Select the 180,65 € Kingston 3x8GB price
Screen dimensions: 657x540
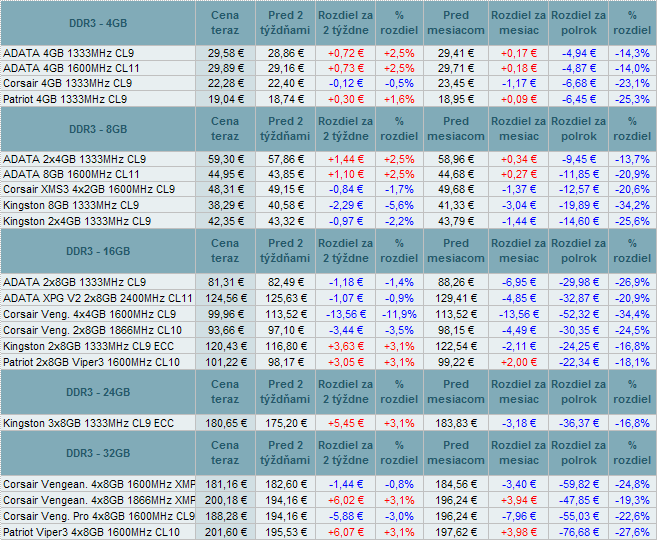pyautogui.click(x=225, y=423)
